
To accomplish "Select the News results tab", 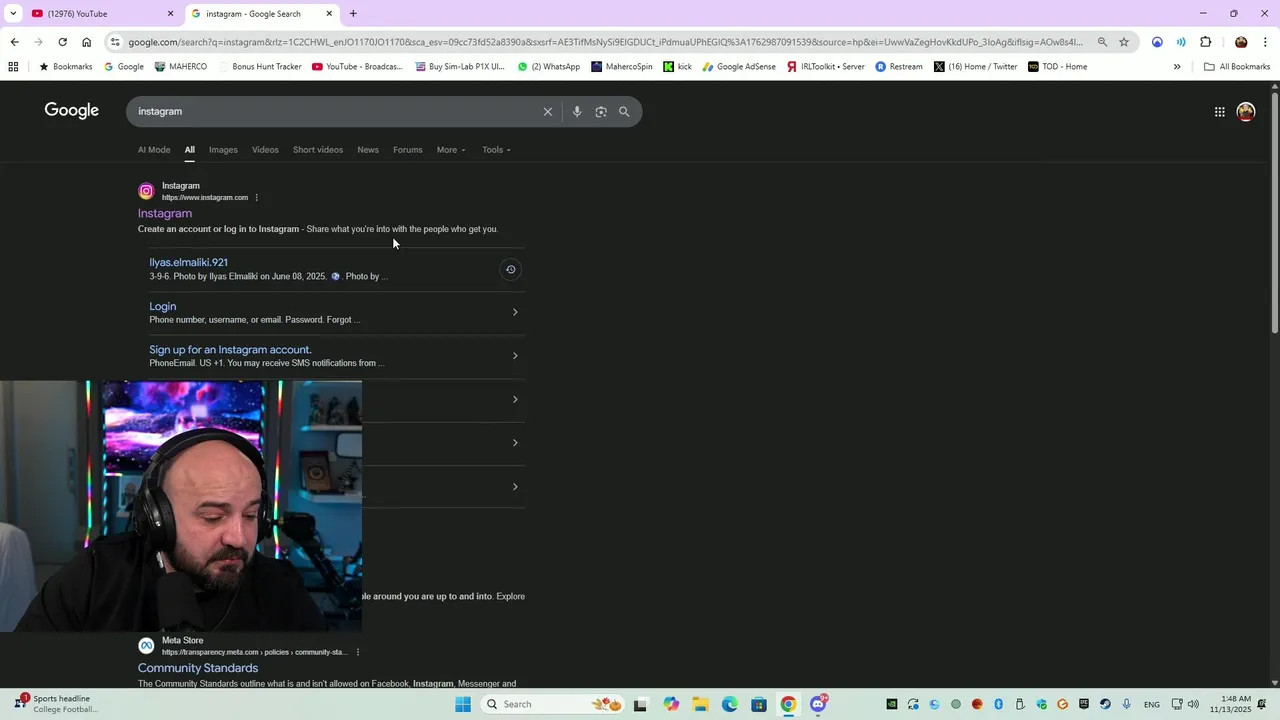I will (x=368, y=150).
